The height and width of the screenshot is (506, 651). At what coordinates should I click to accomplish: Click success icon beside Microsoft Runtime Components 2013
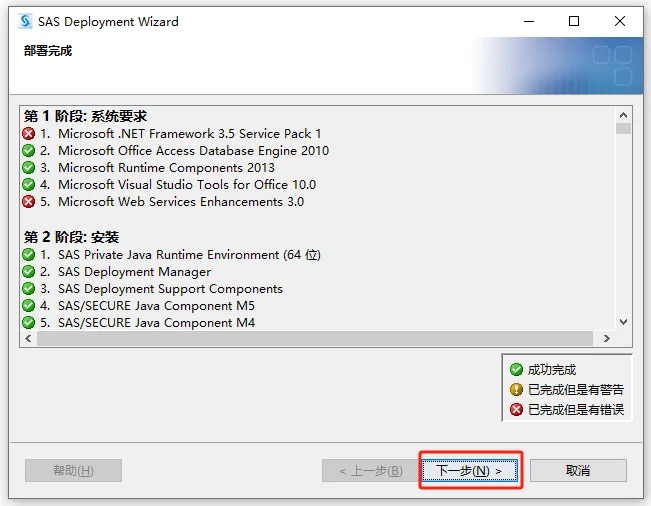click(29, 168)
